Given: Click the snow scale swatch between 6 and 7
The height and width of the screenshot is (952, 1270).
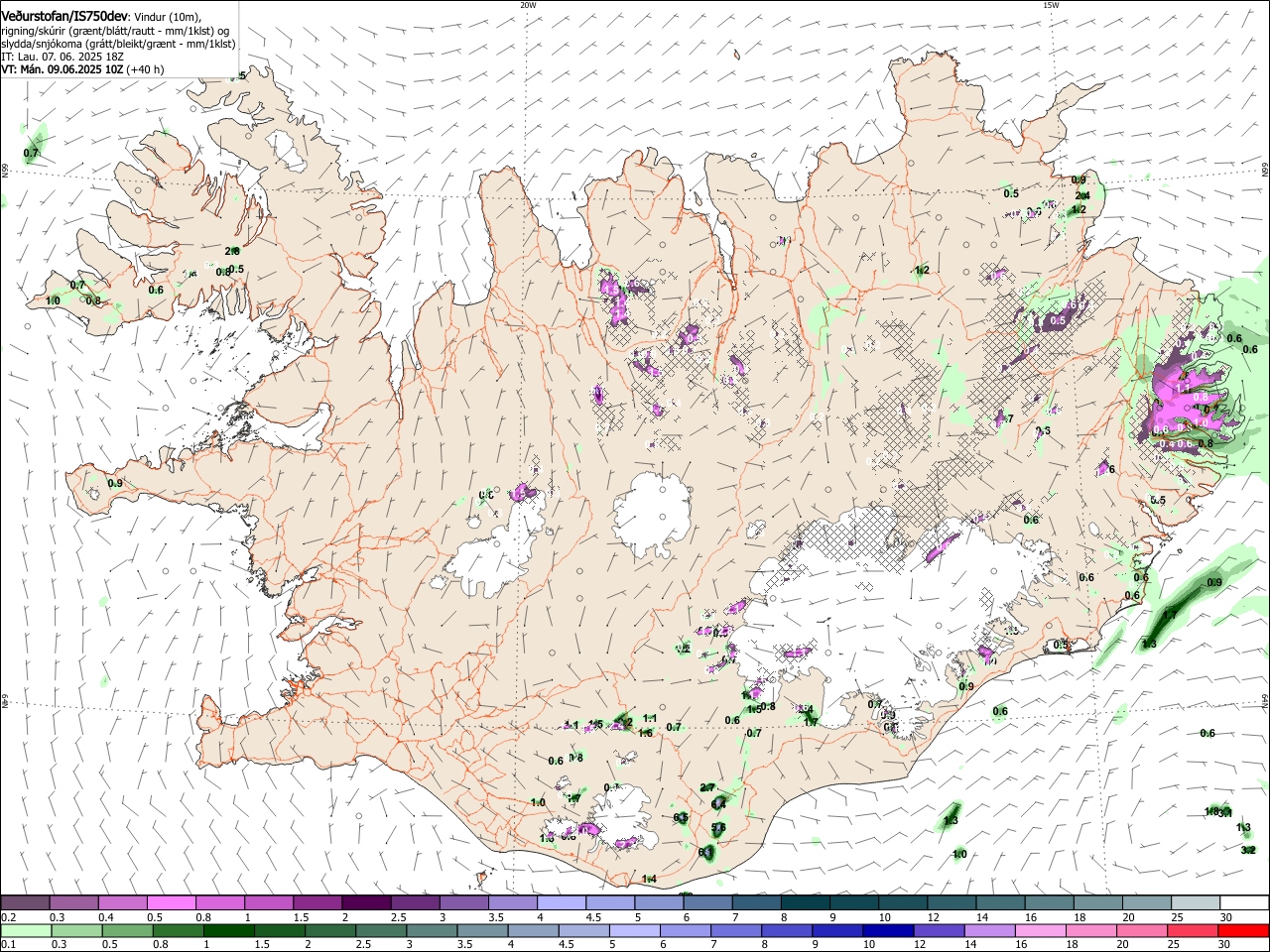Looking at the screenshot, I should [x=707, y=902].
